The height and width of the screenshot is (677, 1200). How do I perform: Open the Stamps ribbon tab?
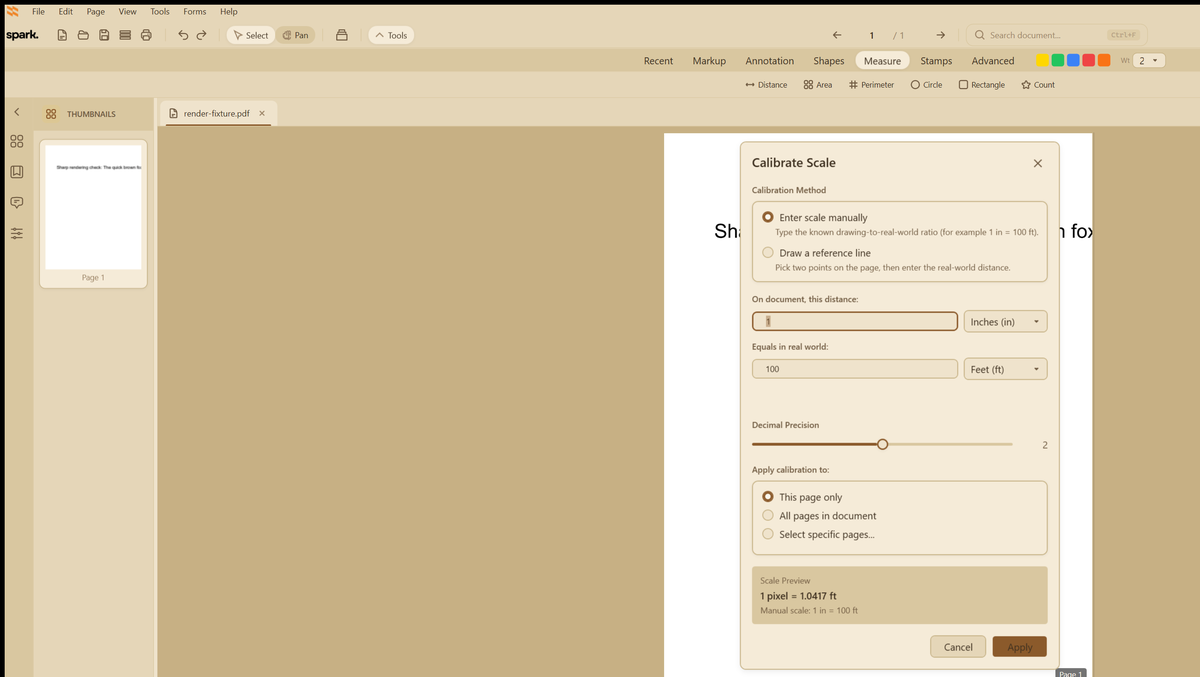pyautogui.click(x=936, y=61)
